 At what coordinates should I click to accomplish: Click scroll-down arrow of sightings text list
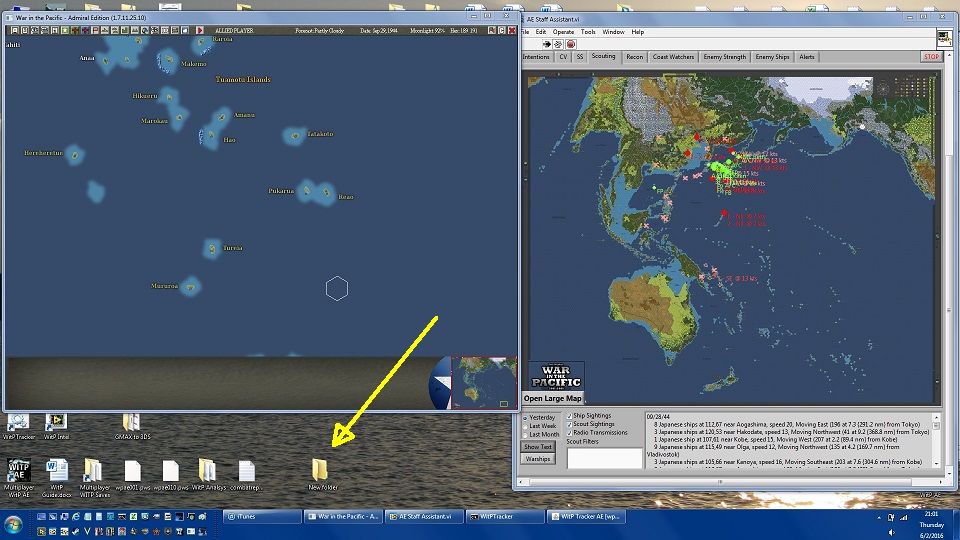[936, 464]
